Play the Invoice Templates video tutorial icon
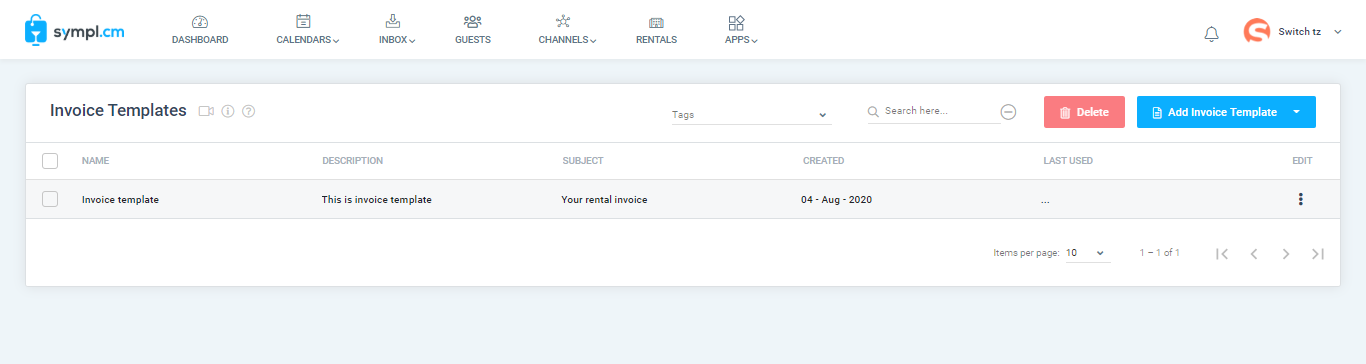This screenshot has width=1366, height=364. coord(206,111)
